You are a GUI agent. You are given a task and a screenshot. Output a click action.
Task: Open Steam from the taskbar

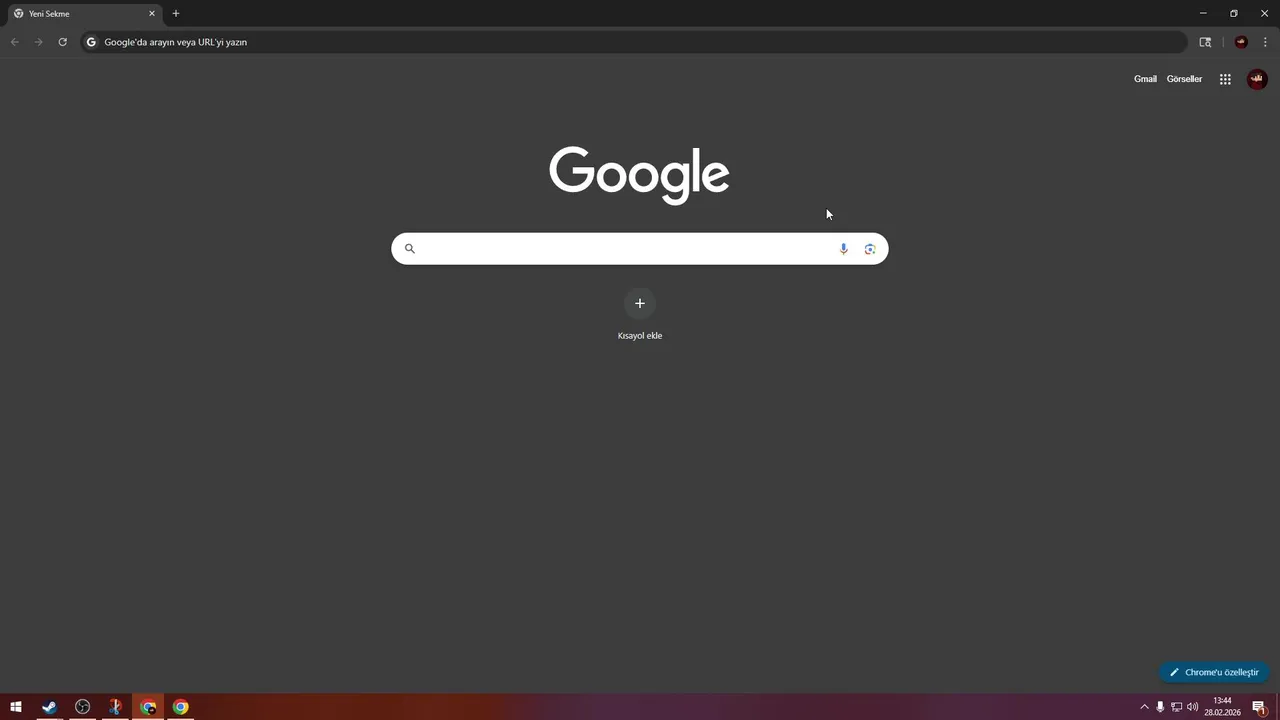point(49,707)
